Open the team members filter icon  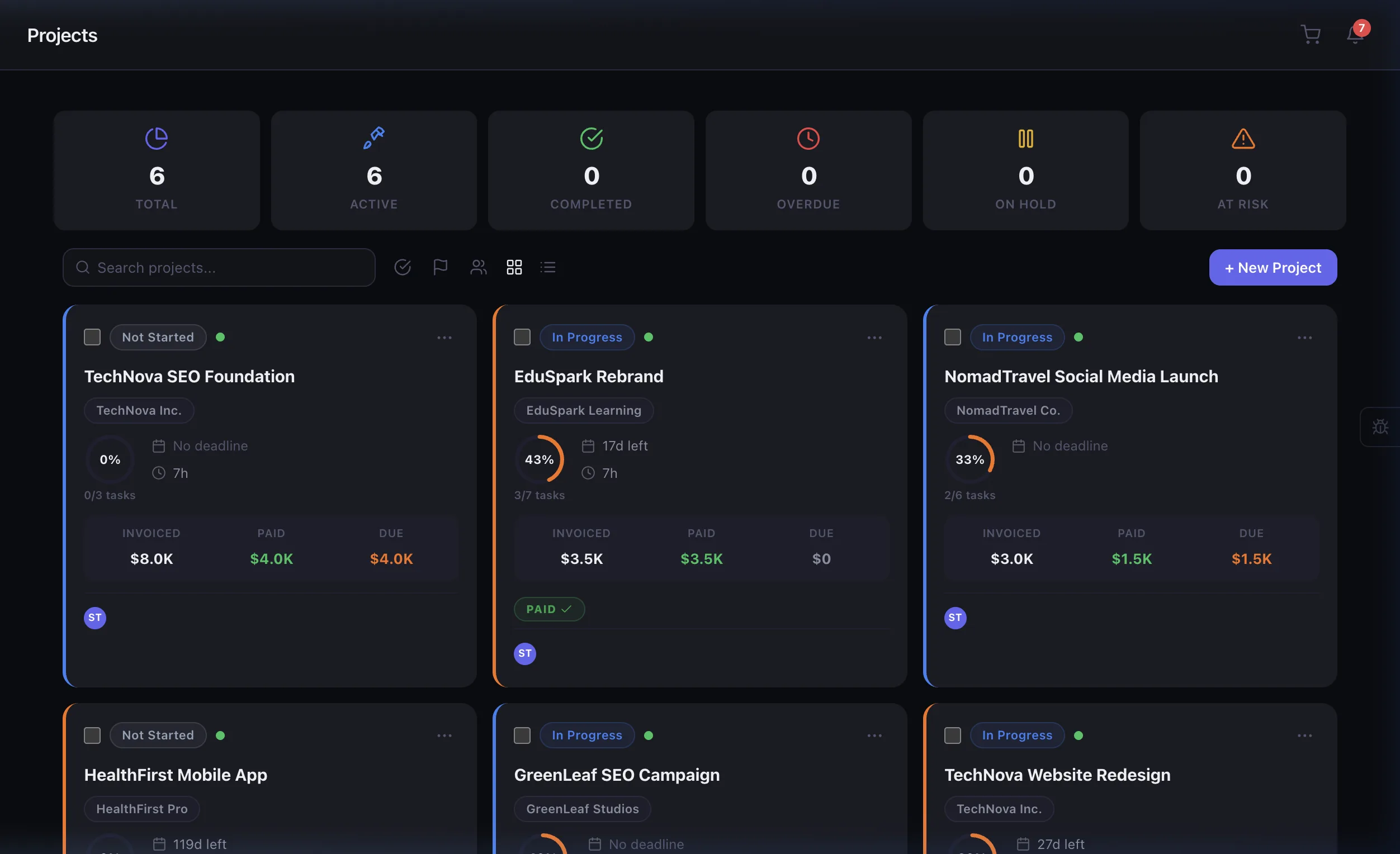[x=478, y=267]
